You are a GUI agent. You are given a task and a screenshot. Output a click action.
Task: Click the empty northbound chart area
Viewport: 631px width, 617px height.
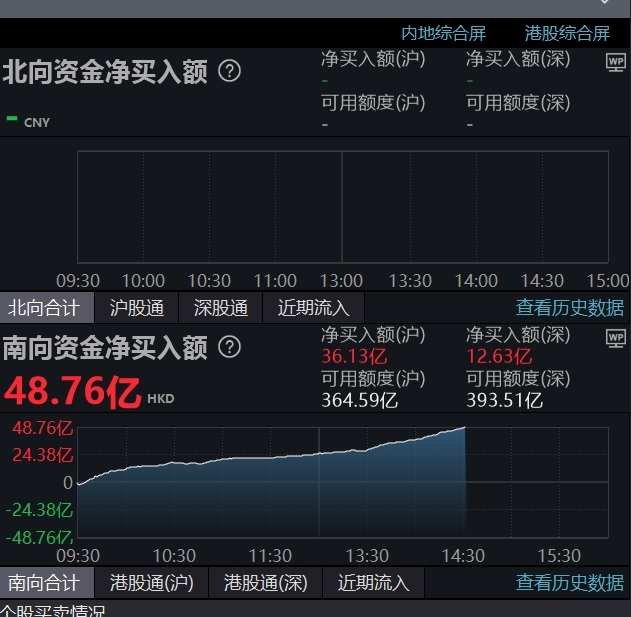[x=342, y=207]
